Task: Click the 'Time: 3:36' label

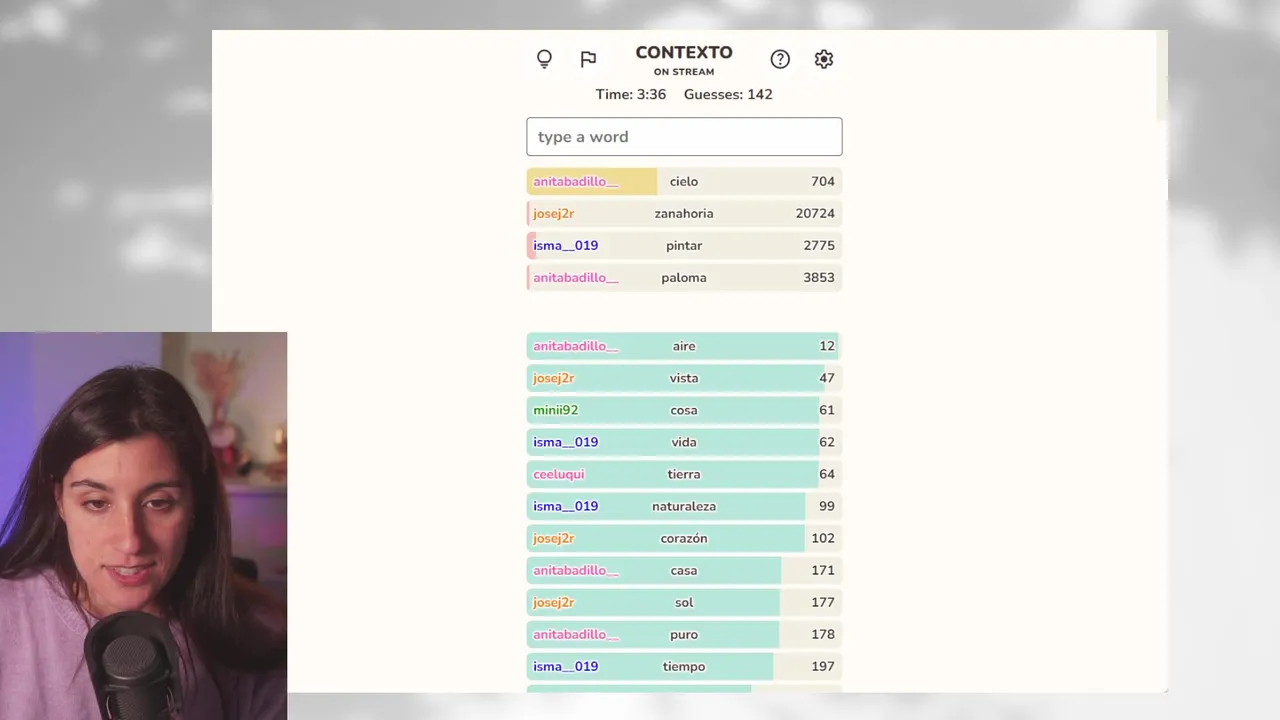Action: coord(631,94)
